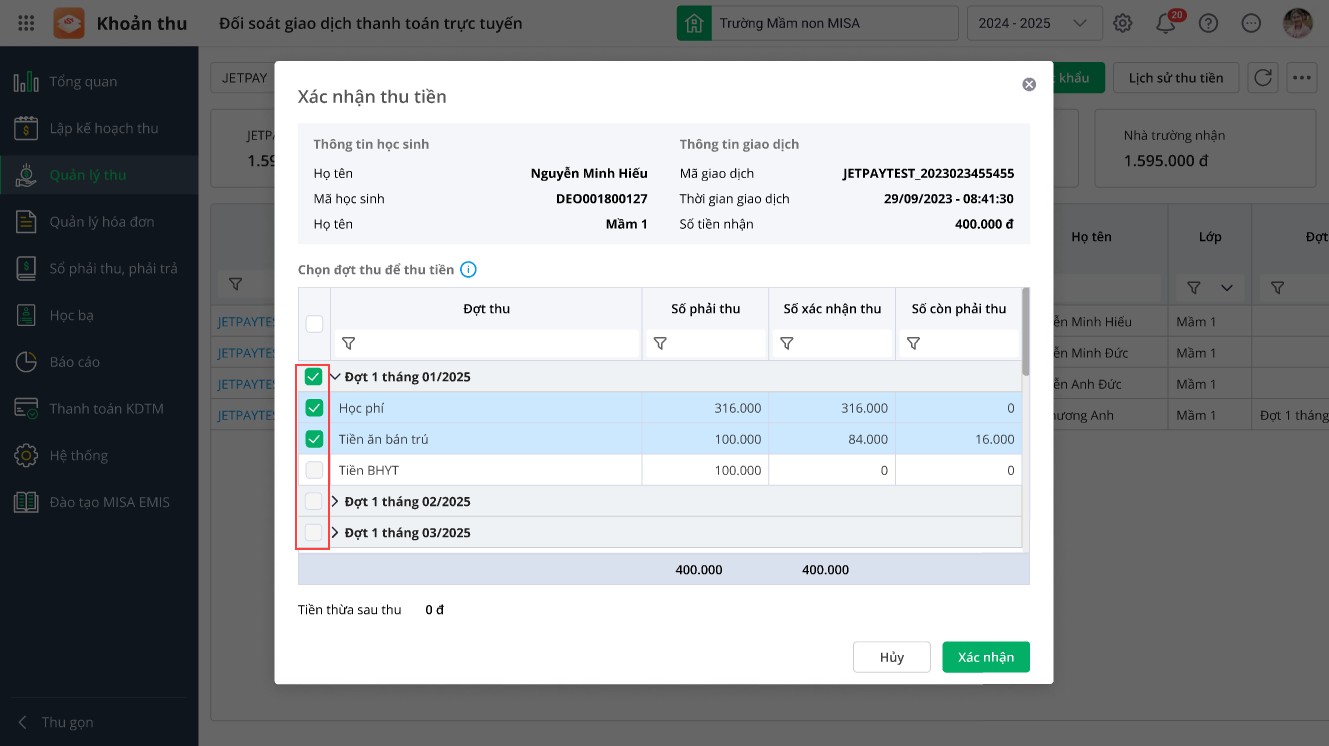
Task: Click the Xác nhận button
Action: click(985, 657)
